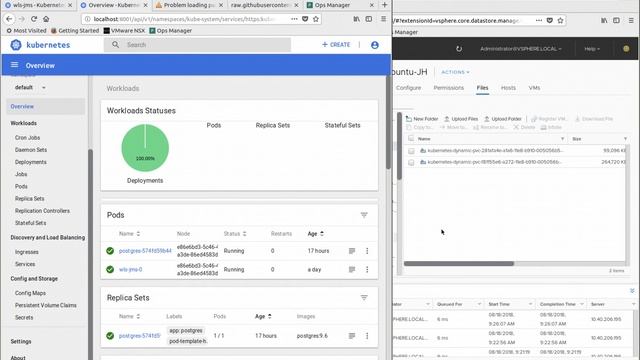Viewport: 640px width, 360px height.
Task: Click the dashboard main content vertical scrollbar
Action: point(389,122)
